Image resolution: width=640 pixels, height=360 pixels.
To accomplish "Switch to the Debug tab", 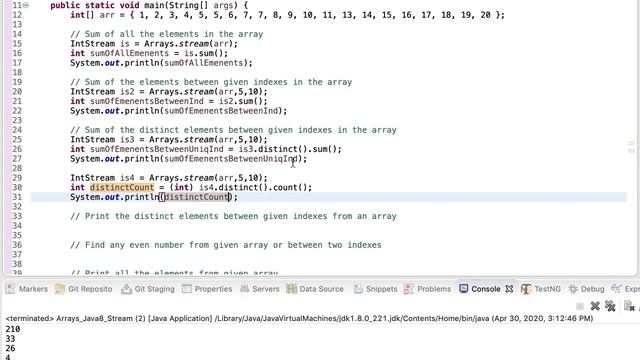I will 586,289.
